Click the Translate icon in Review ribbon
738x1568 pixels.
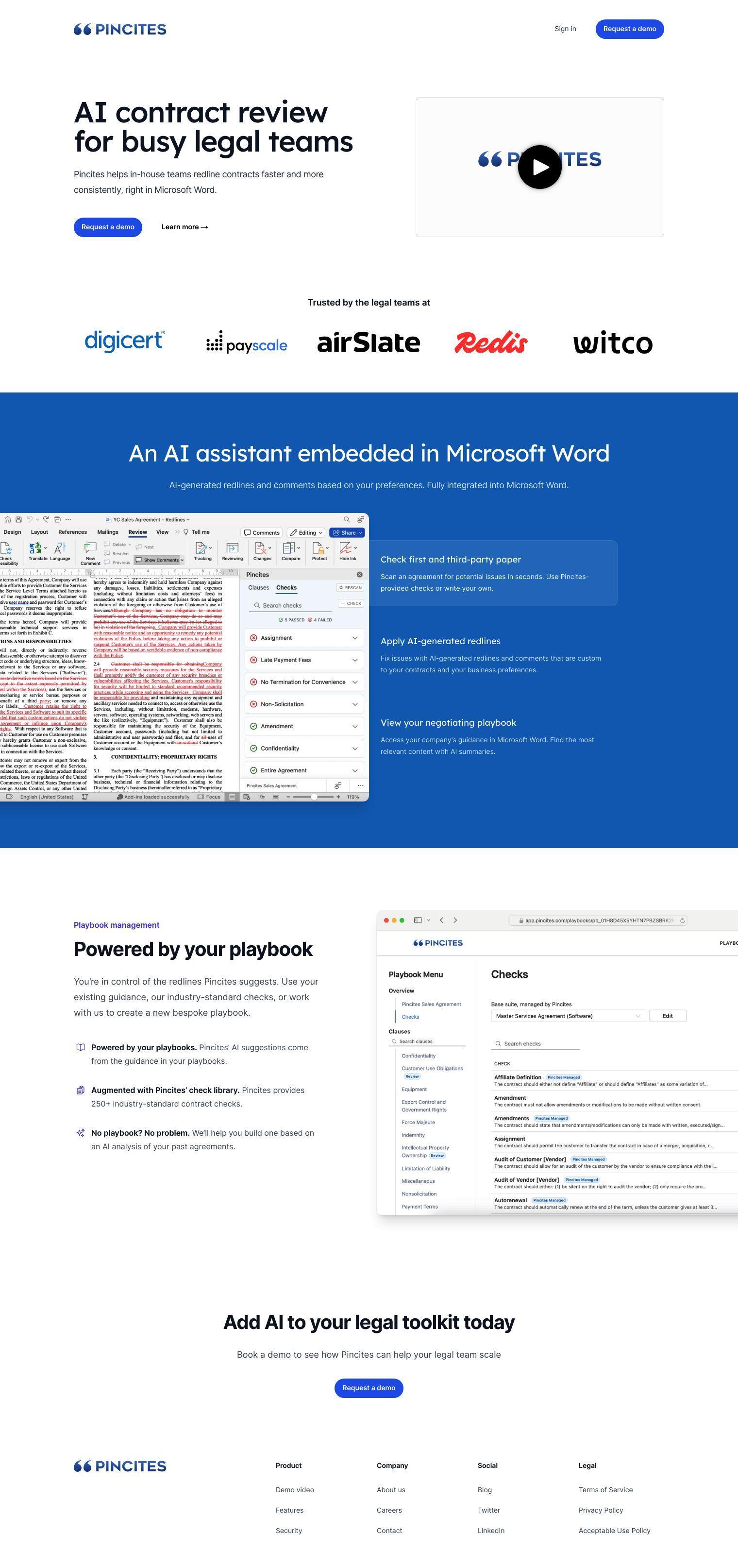pyautogui.click(x=36, y=548)
